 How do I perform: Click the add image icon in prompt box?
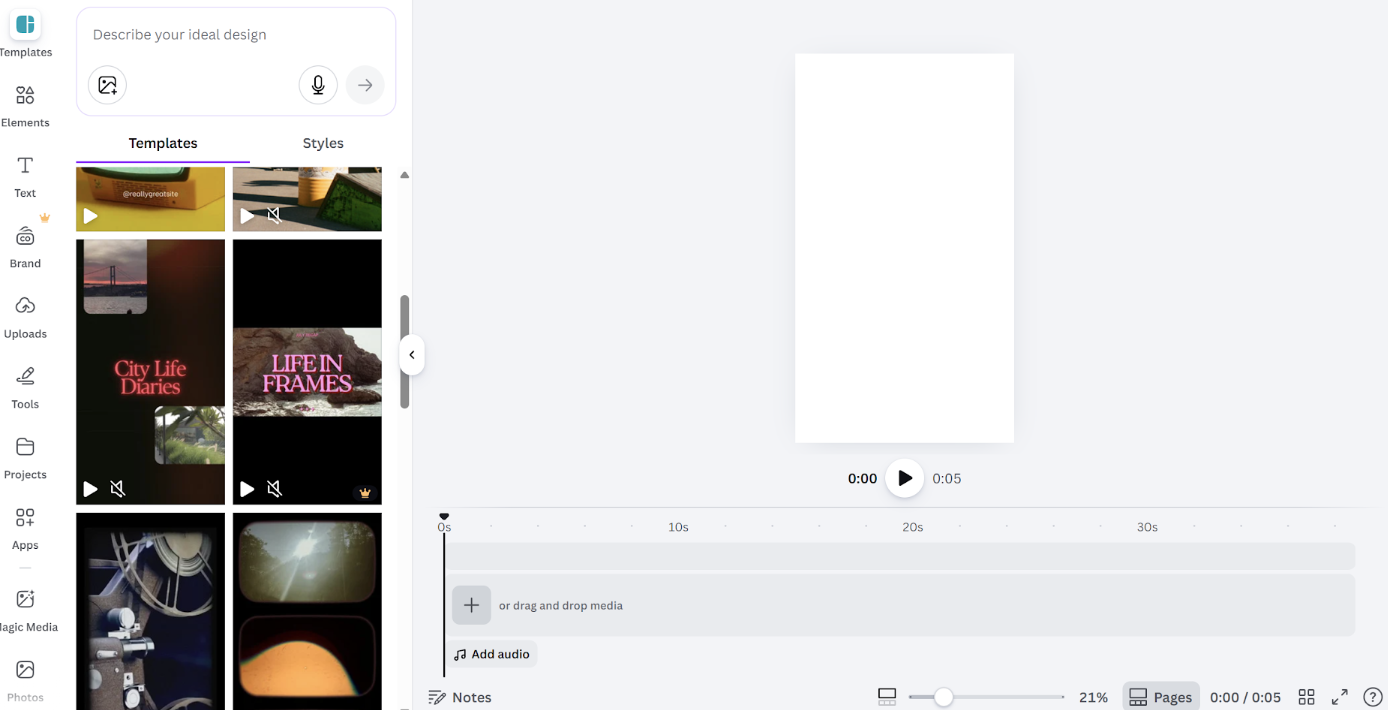[x=108, y=86]
